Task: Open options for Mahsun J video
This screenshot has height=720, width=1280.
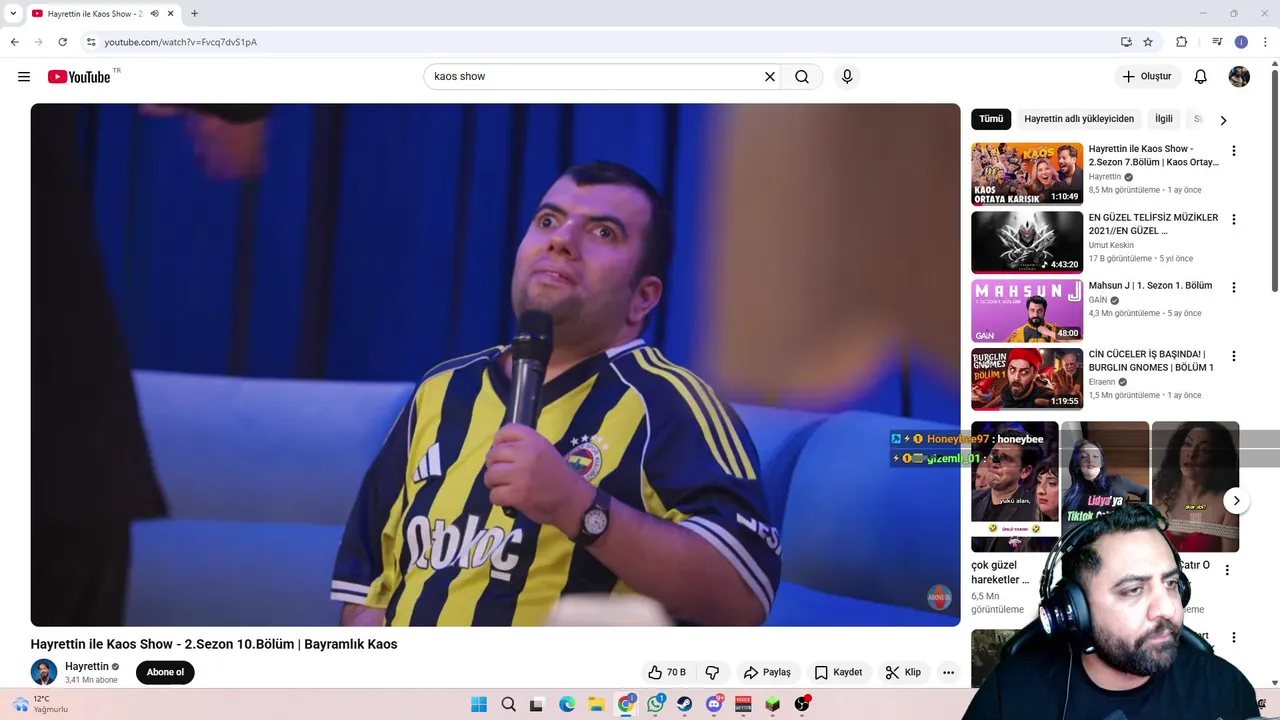Action: [x=1233, y=288]
